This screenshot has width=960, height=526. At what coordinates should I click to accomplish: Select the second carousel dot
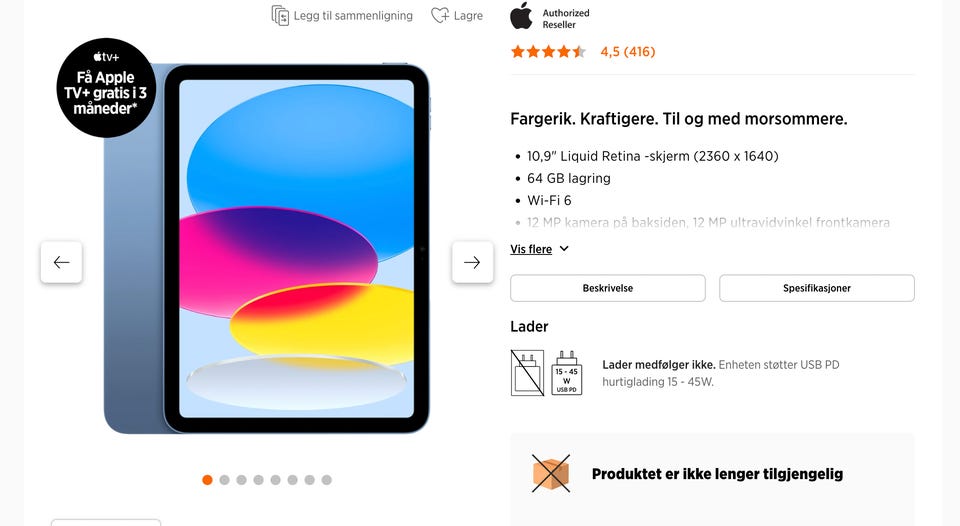click(225, 480)
